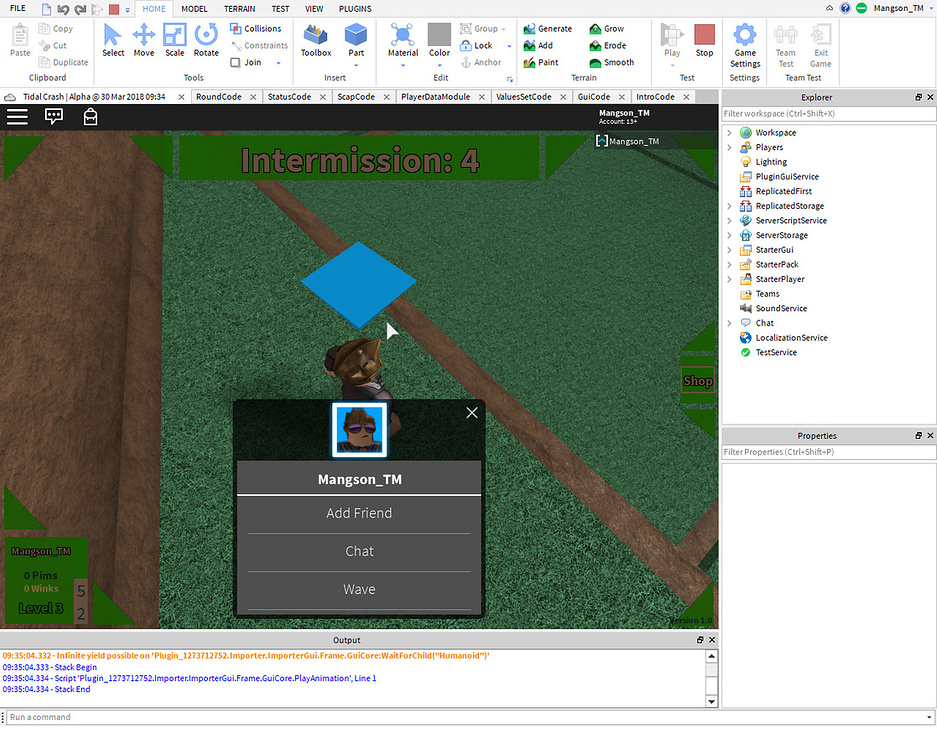This screenshot has width=937, height=750.
Task: Switch to the TERRAIN ribbon tab
Action: tap(240, 9)
